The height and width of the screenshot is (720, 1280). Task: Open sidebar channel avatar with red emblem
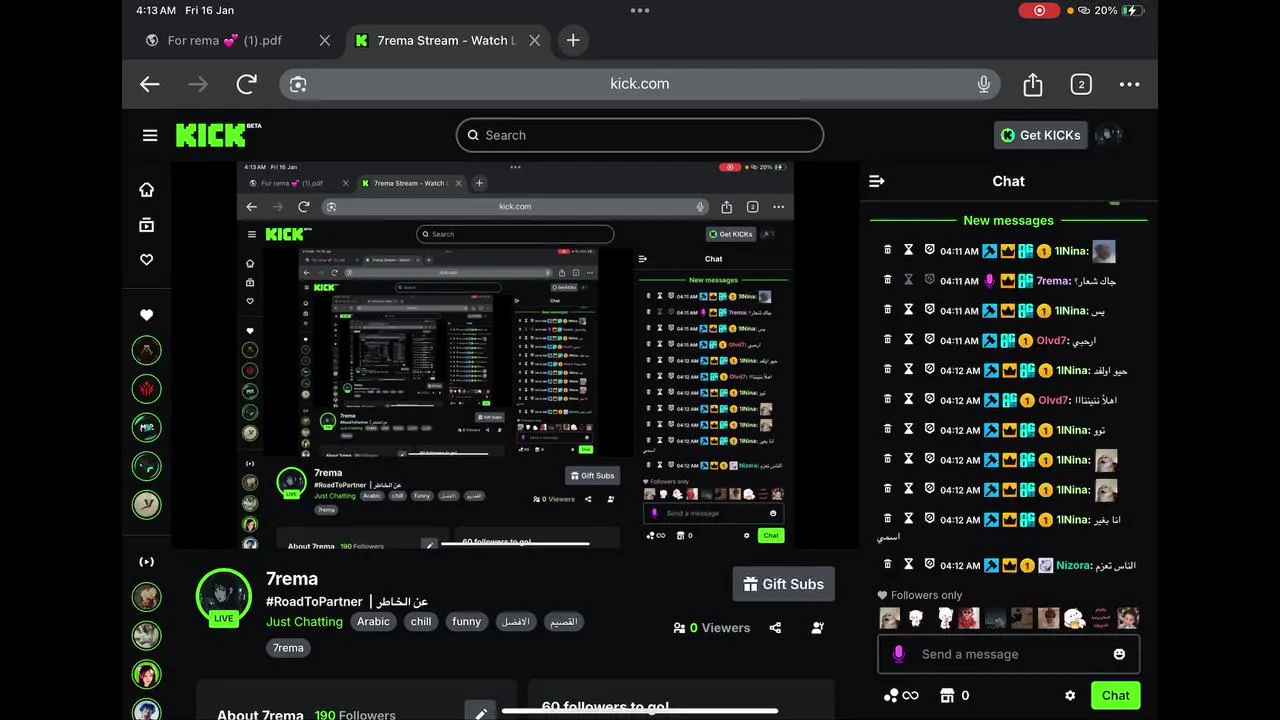click(x=147, y=388)
